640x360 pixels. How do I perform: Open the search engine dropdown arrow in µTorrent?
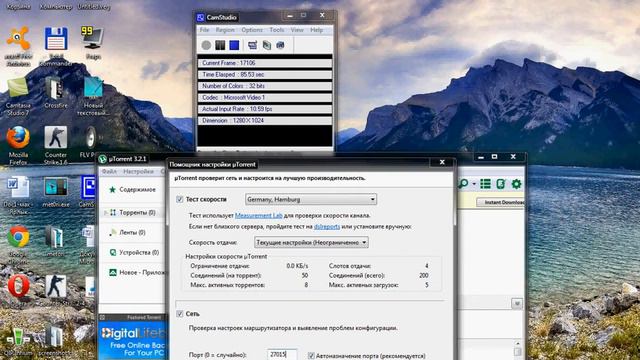pos(474,184)
